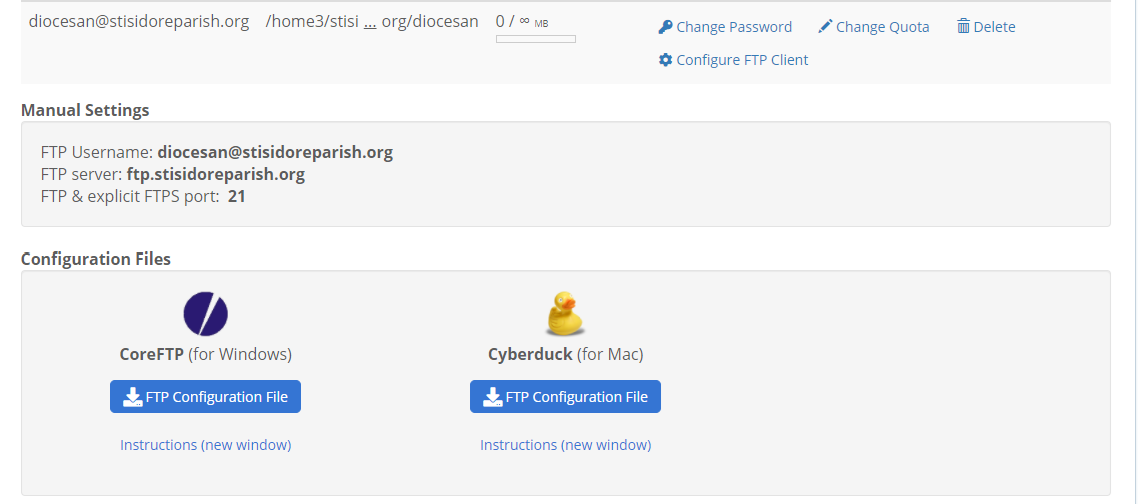Image resolution: width=1138 pixels, height=504 pixels.
Task: Select the diocesan@stisidoreparish.org account name
Action: [139, 21]
